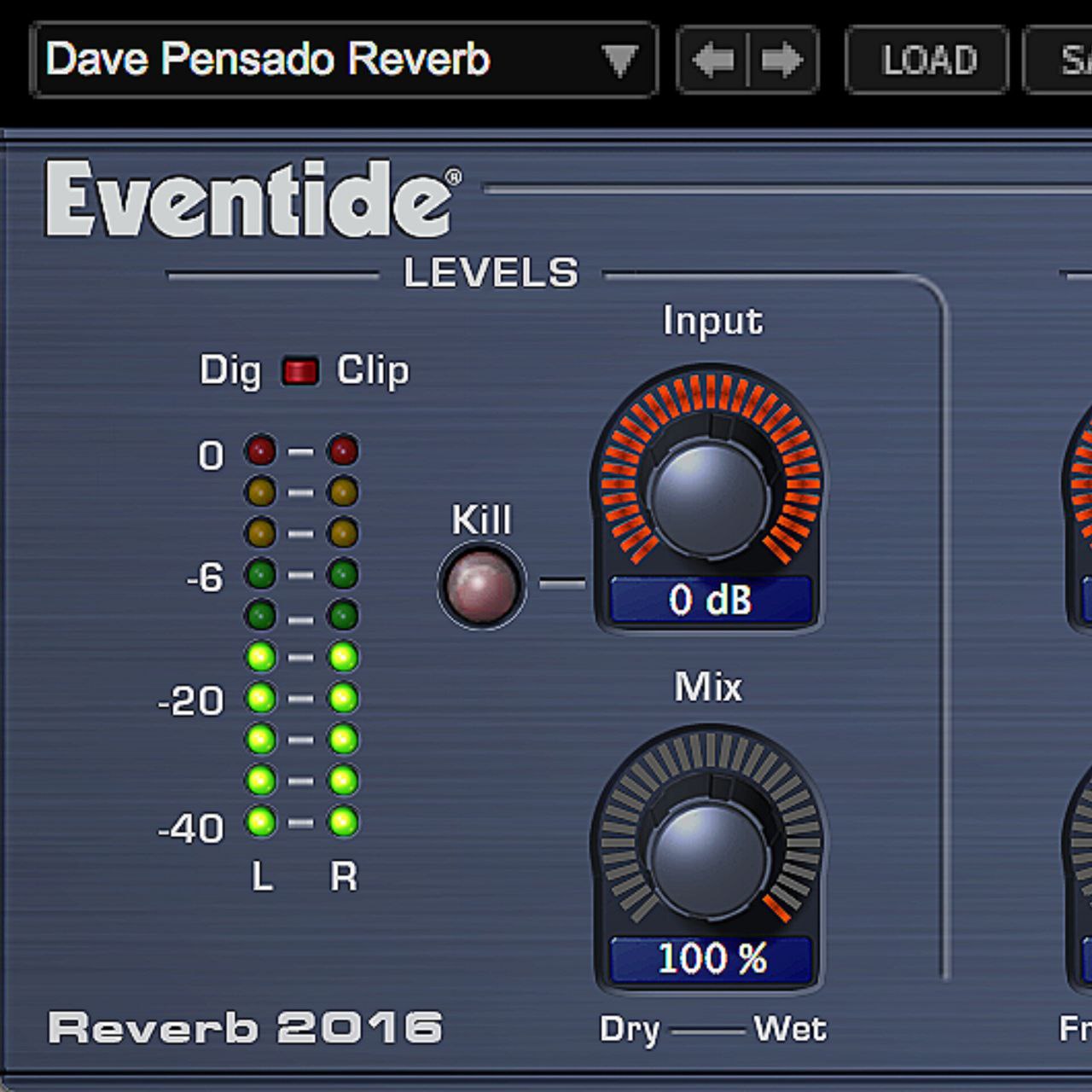Click the top red LED of left meter
Viewport: 1092px width, 1092px height.
point(260,450)
